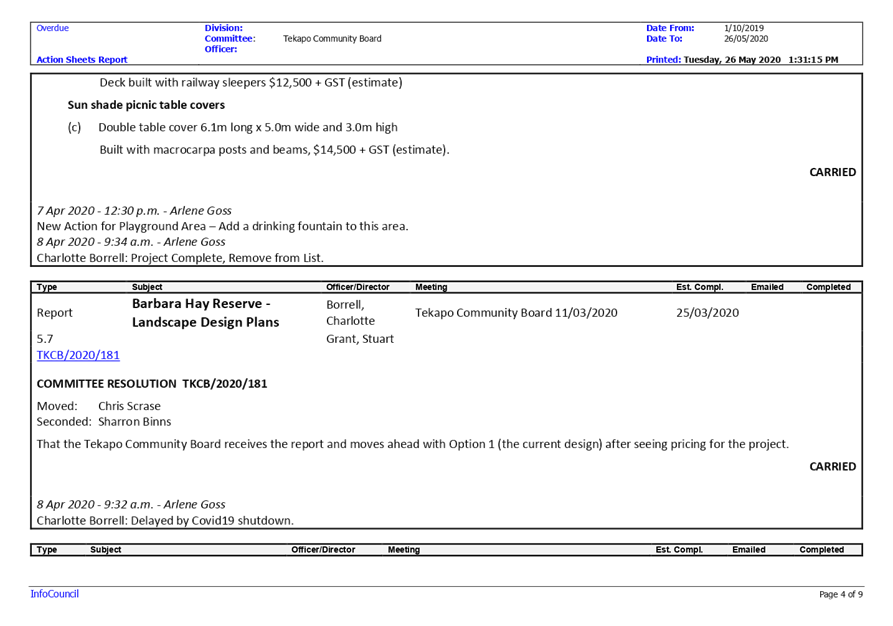
Task: Click the Page 4 of 9 indicator
Action: [841, 594]
